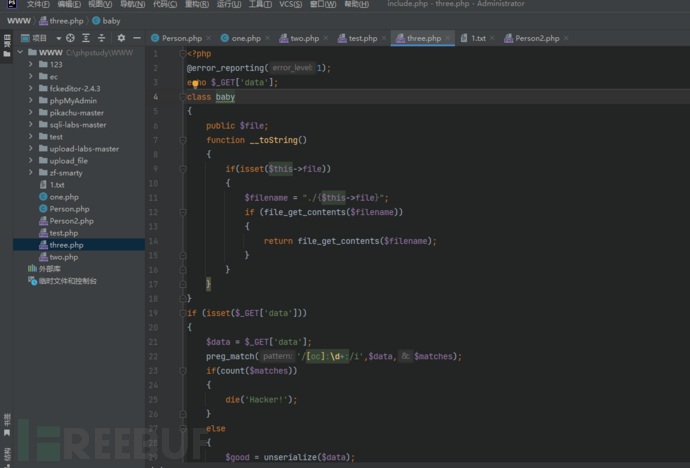Close the two.php tab
The width and height of the screenshot is (690, 468).
tap(326, 38)
